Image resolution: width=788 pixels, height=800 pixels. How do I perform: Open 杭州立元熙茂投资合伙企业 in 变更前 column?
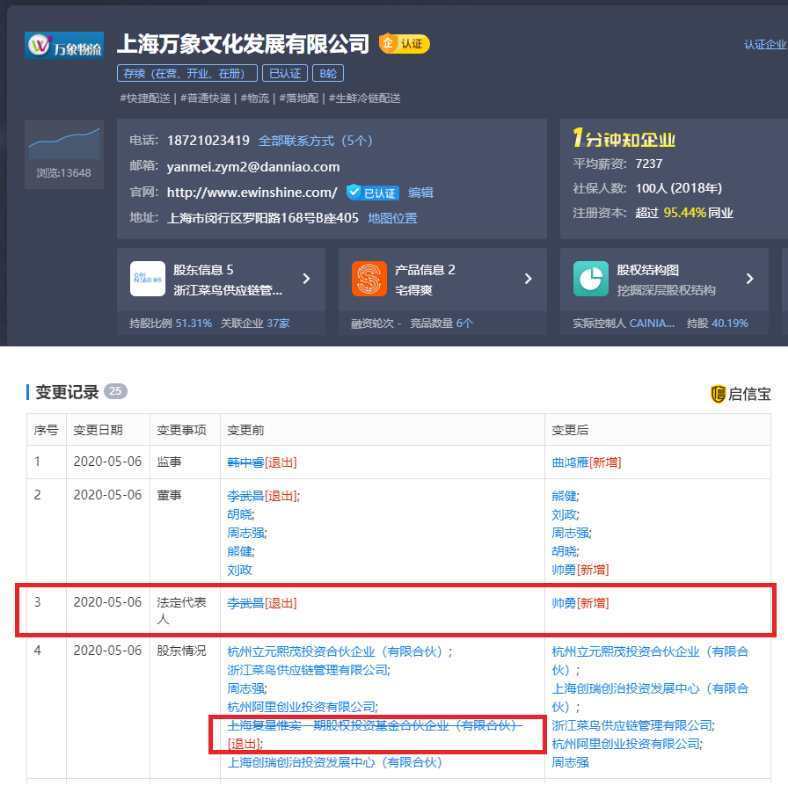click(335, 652)
